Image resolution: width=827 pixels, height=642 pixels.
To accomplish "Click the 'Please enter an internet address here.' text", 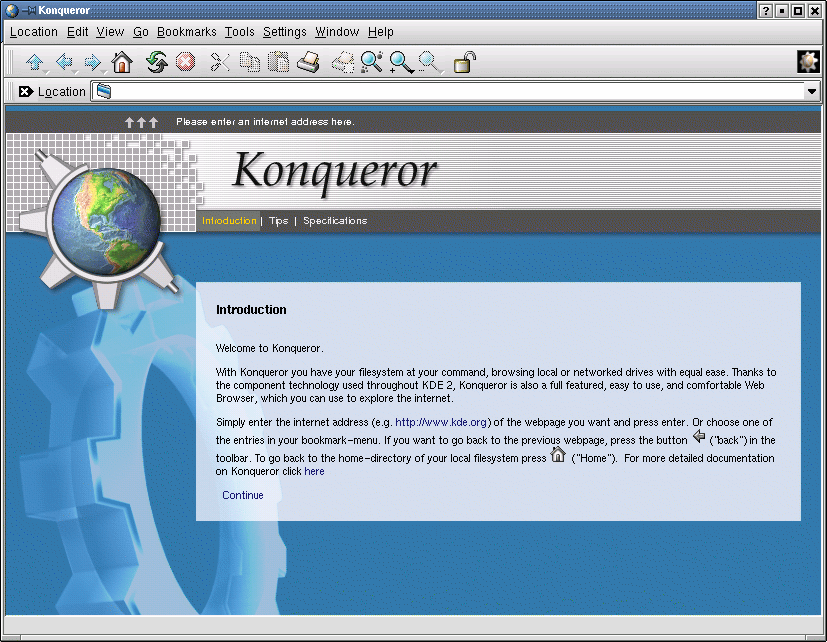I will click(x=265, y=122).
